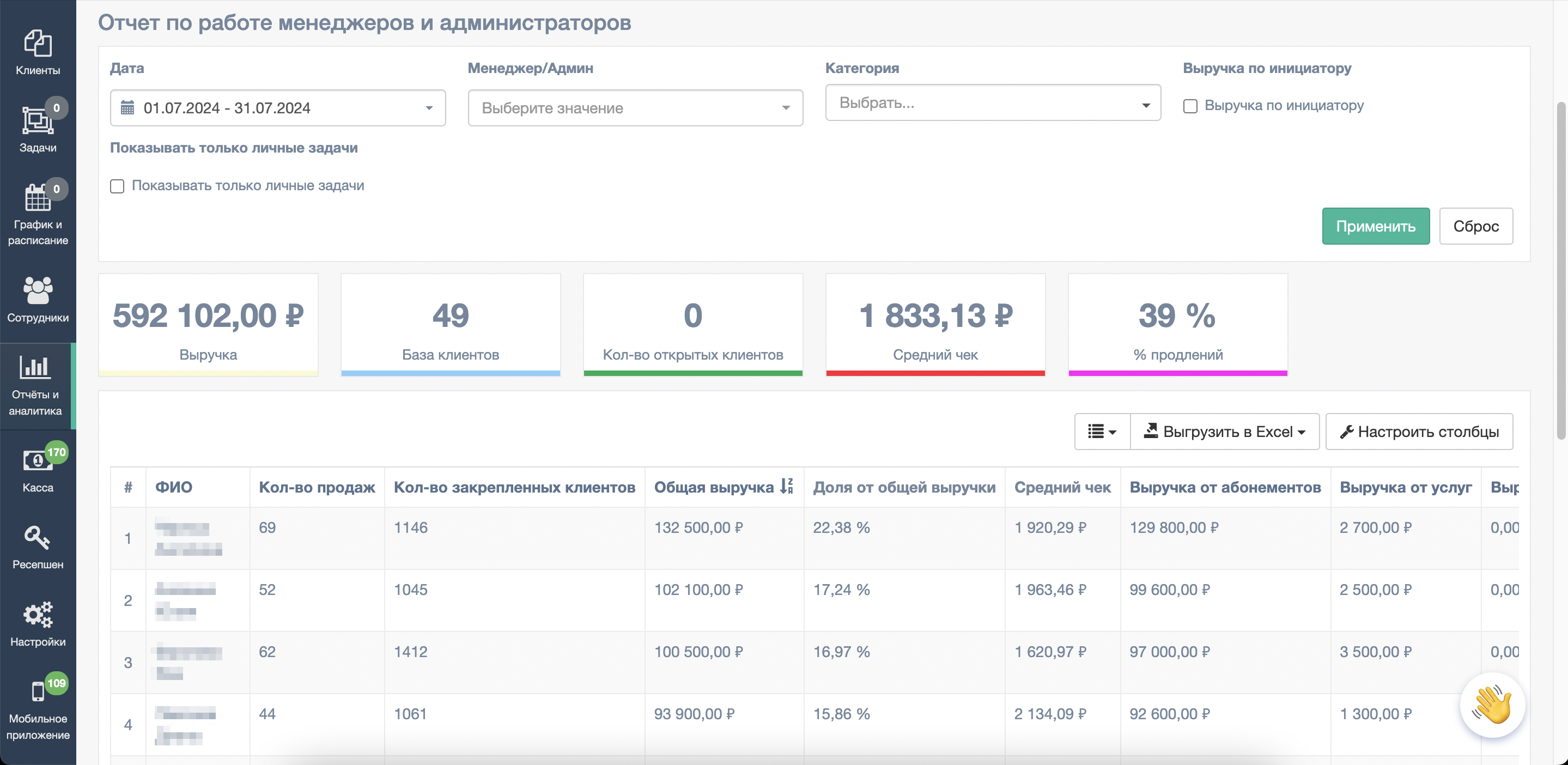The image size is (1568, 765).
Task: Click the Применить button
Action: pyautogui.click(x=1376, y=227)
